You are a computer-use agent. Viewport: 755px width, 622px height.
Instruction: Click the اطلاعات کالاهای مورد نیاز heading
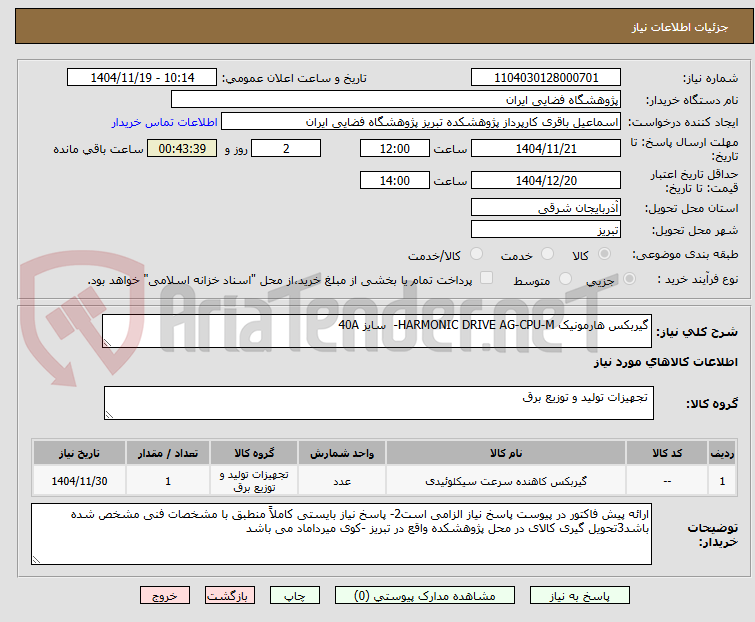click(x=665, y=362)
